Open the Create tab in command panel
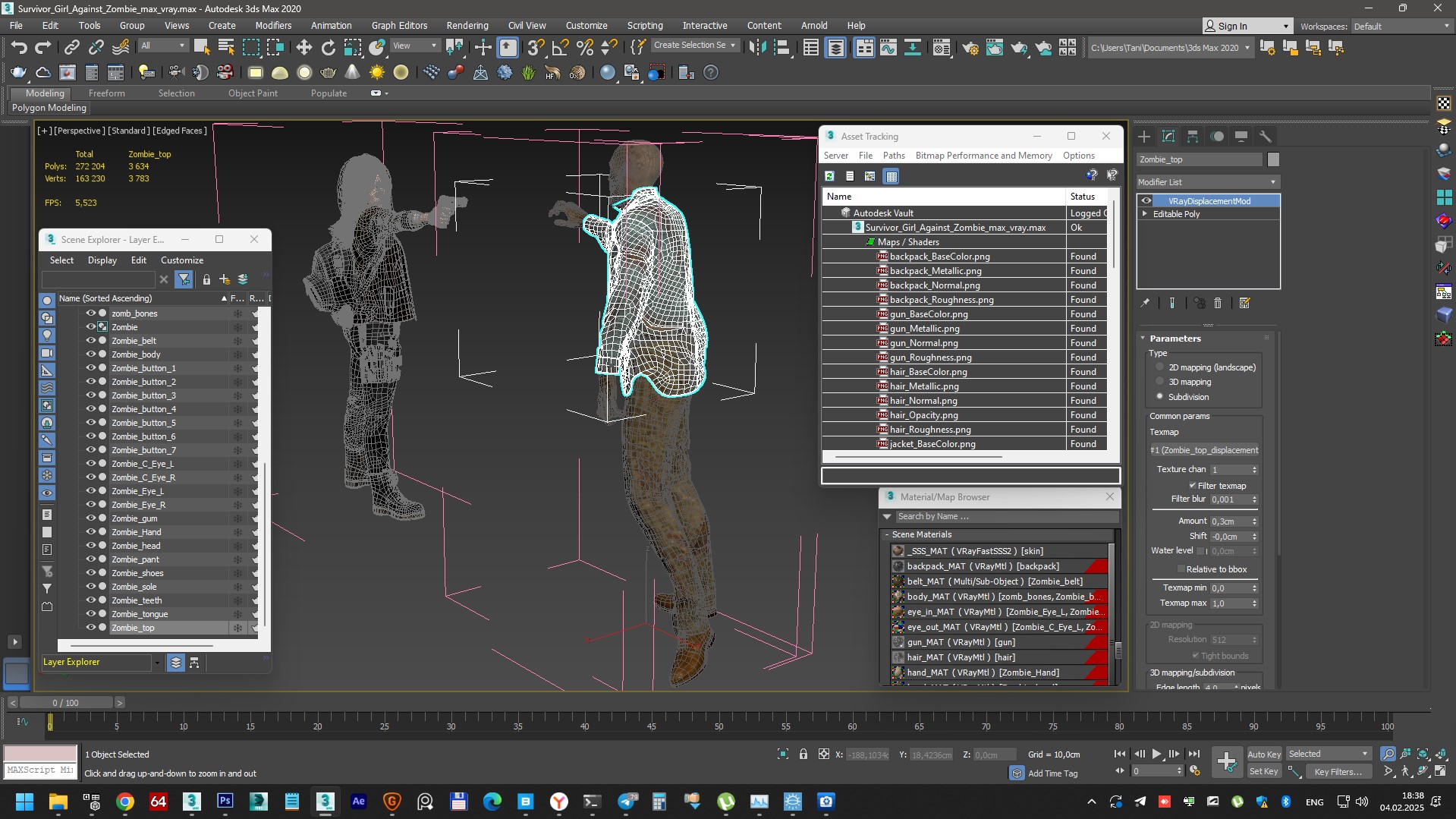The width and height of the screenshot is (1456, 819). pyautogui.click(x=1144, y=137)
